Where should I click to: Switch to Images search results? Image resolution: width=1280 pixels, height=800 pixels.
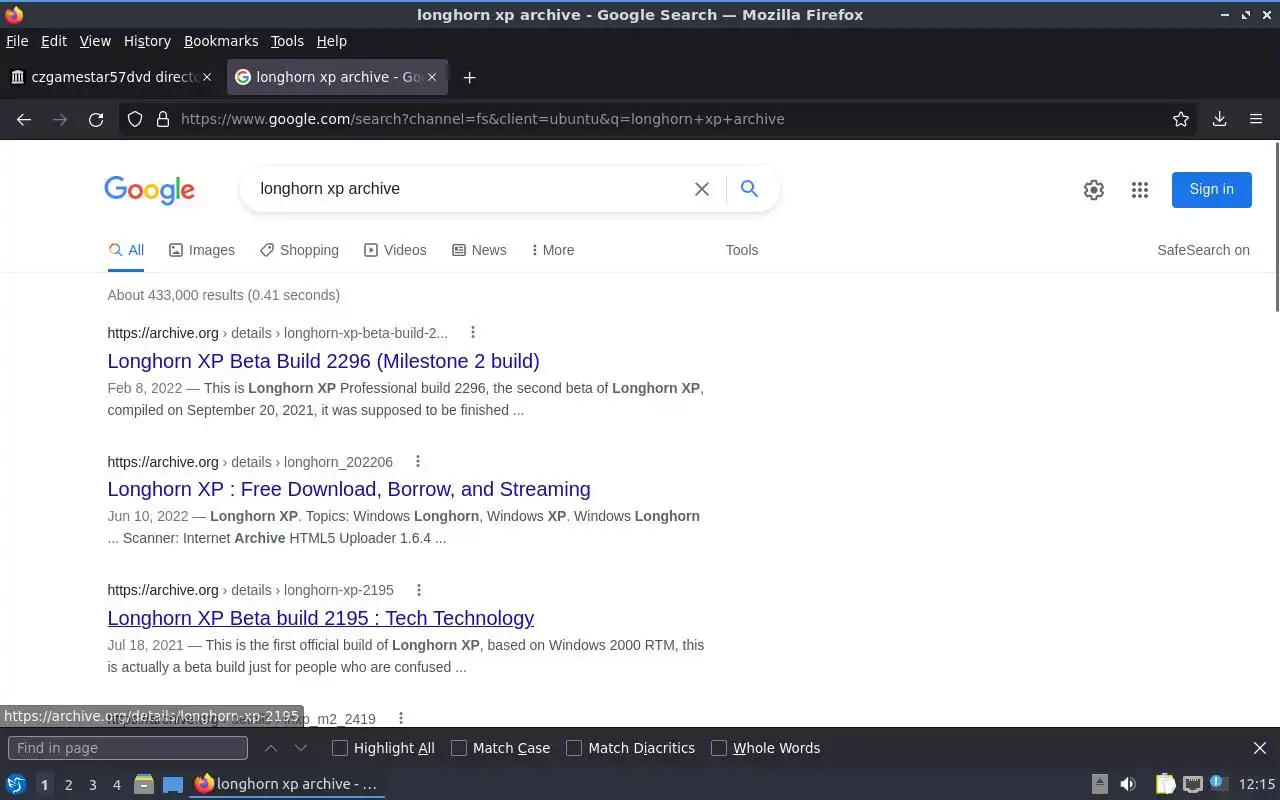pyautogui.click(x=202, y=250)
